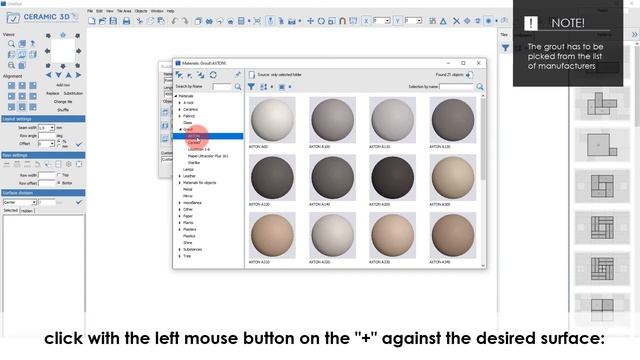
Task: Click the blue left triangle under view preview
Action: pos(49,75)
